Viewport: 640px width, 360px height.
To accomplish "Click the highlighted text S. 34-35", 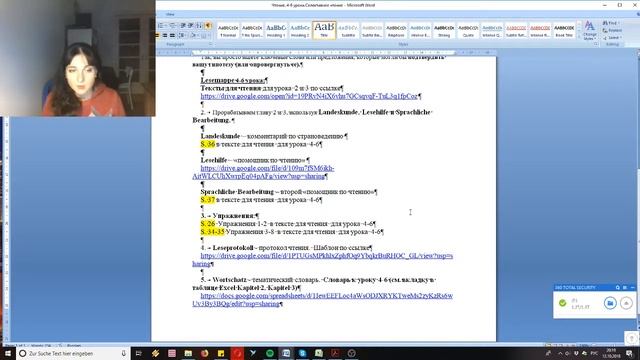I will (x=212, y=232).
